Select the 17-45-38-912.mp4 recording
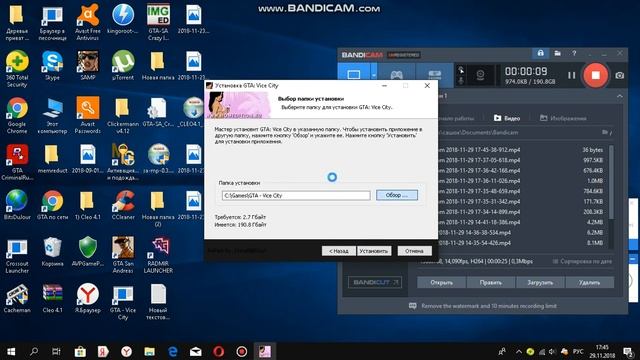Viewport: 640px width, 360px height. point(521,150)
